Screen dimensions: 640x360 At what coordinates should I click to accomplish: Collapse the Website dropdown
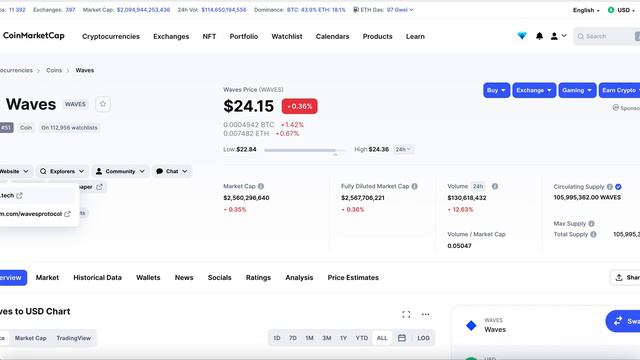click(x=16, y=171)
